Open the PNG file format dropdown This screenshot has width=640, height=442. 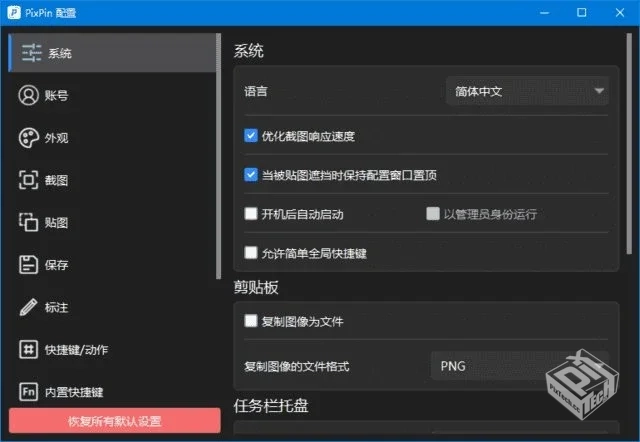[520, 366]
